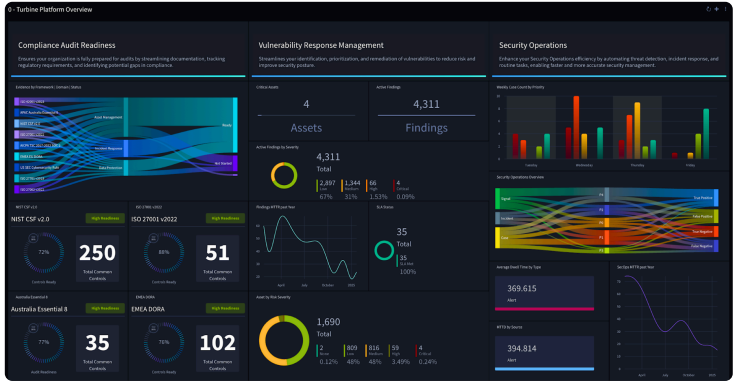The width and height of the screenshot is (735, 382).
Task: Click High Readiness badge on Australia Essential 8 card
Action: click(x=105, y=308)
